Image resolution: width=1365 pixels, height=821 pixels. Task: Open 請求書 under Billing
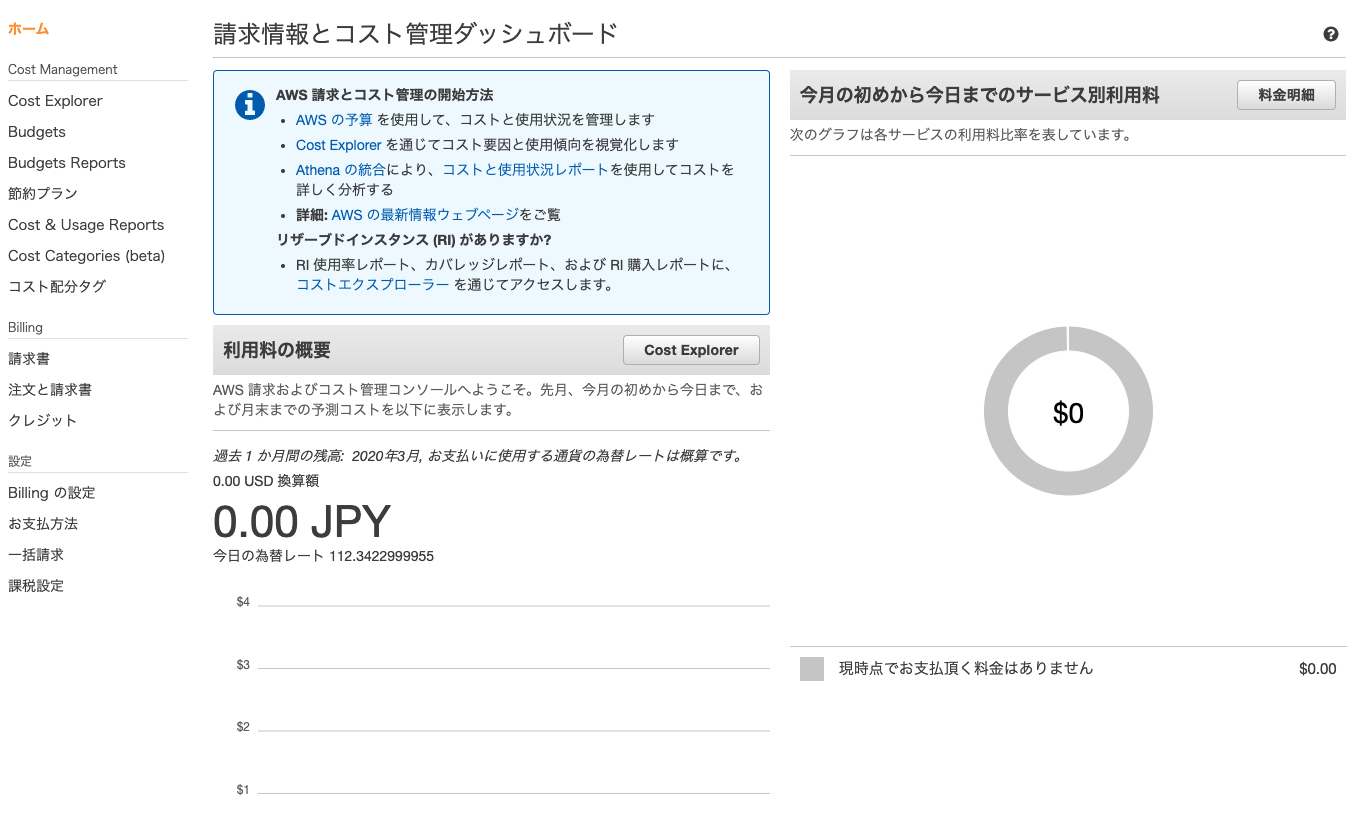point(29,359)
